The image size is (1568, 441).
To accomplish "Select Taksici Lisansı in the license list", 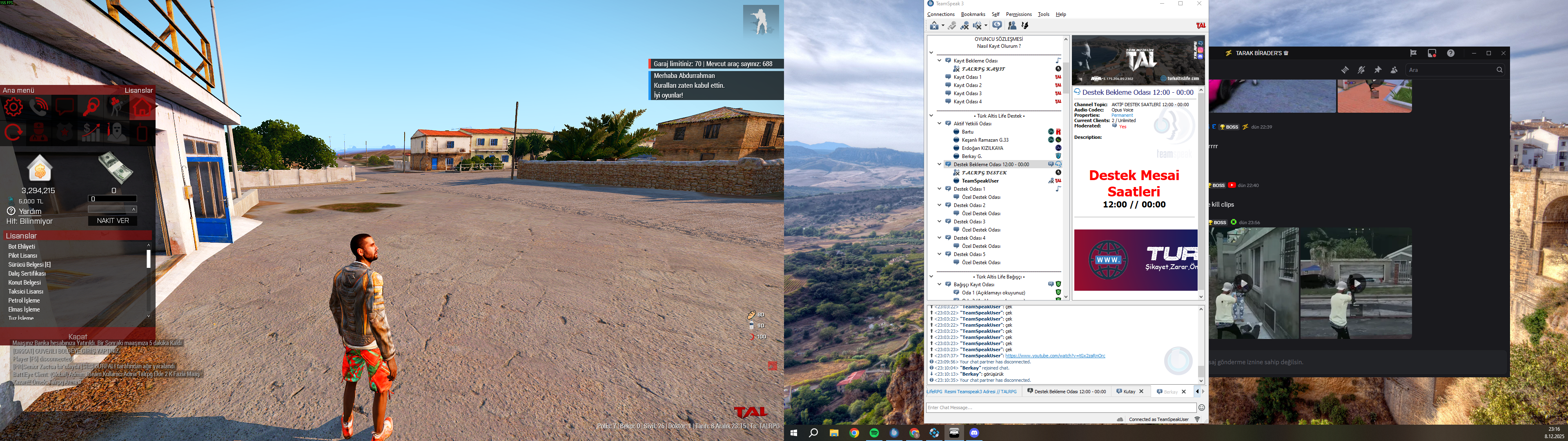I will tap(26, 292).
